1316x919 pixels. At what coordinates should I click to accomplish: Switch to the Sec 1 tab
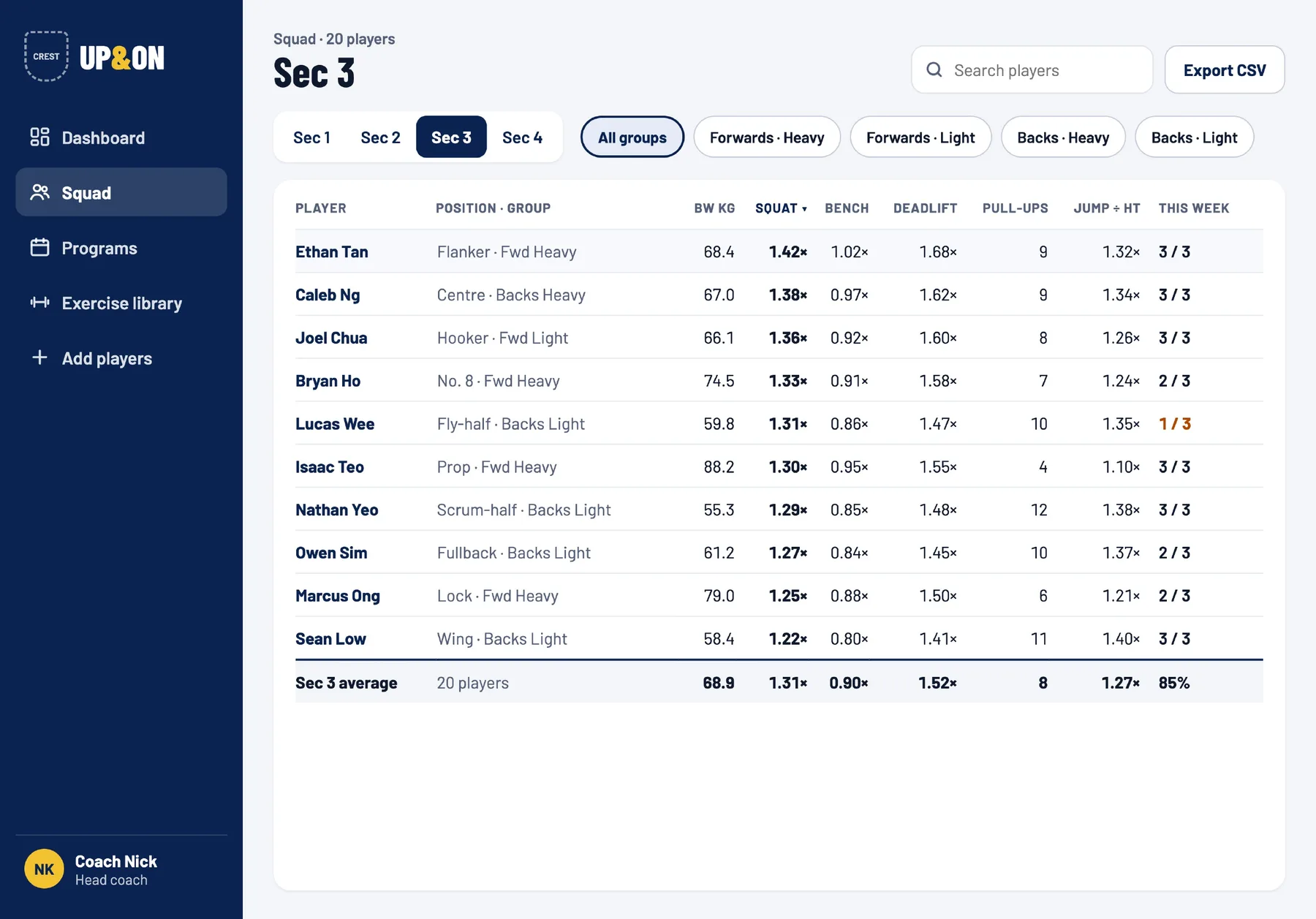tap(311, 137)
